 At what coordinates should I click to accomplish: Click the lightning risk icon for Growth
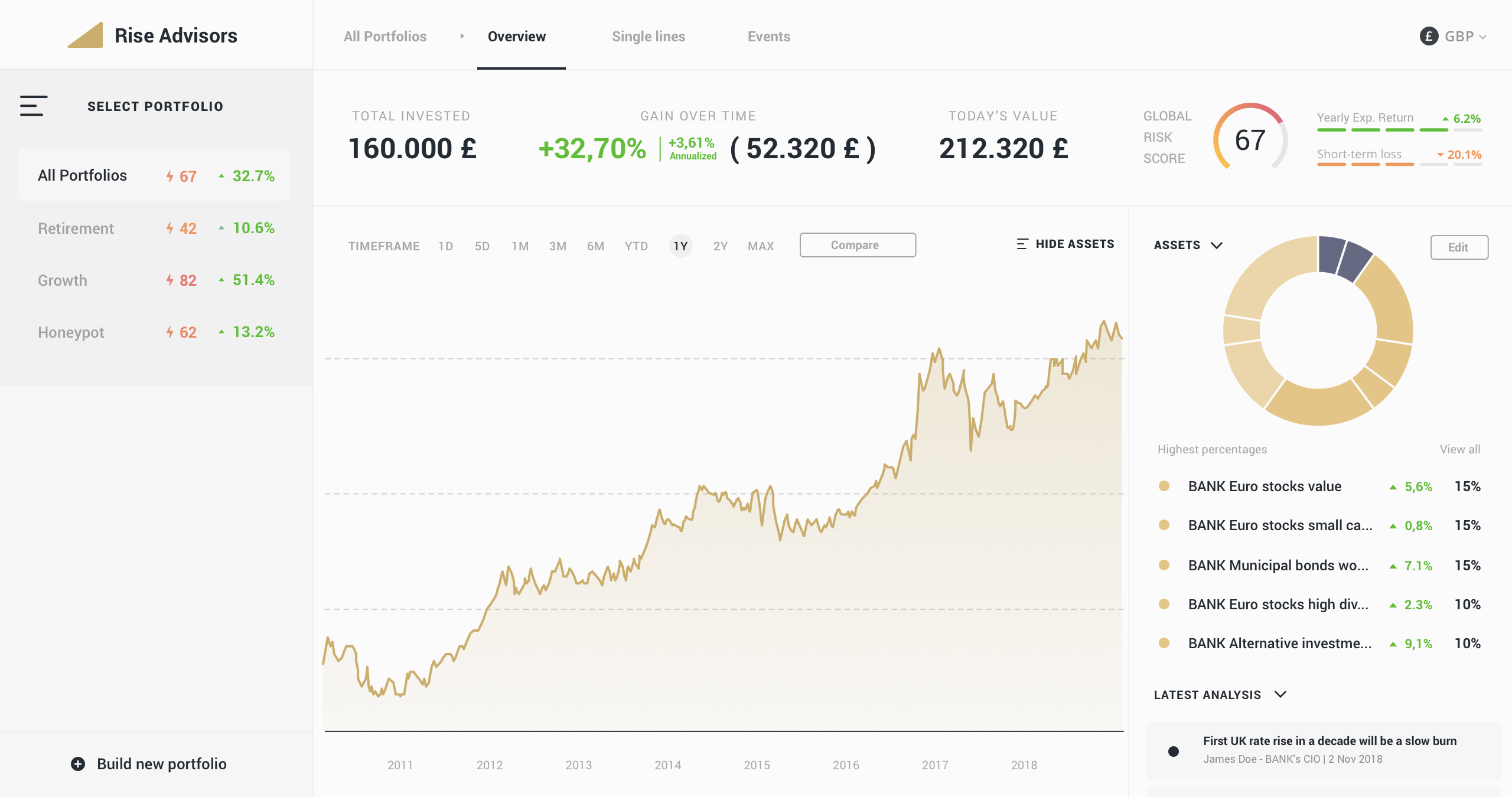[x=170, y=280]
